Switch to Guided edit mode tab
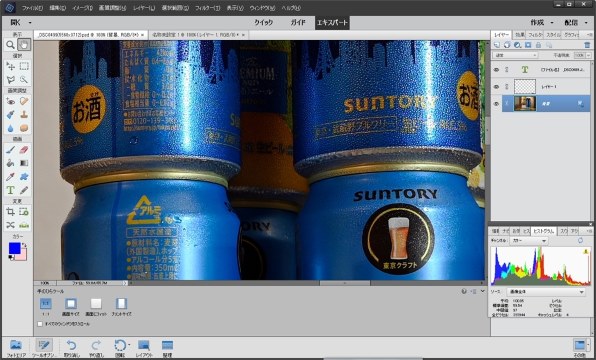 pyautogui.click(x=298, y=23)
